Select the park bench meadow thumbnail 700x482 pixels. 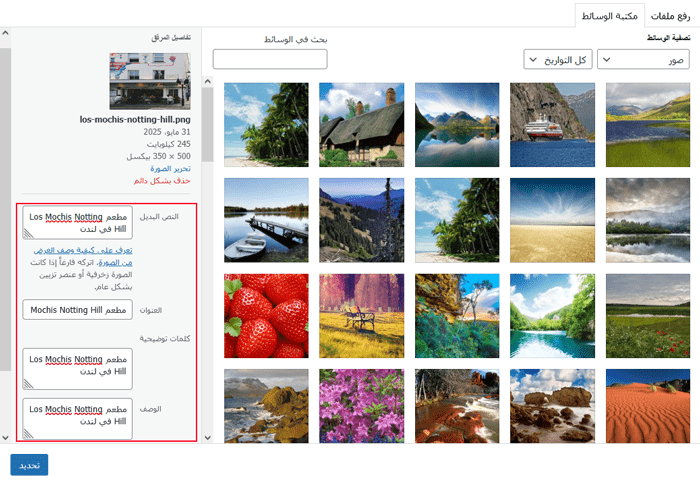coord(362,316)
